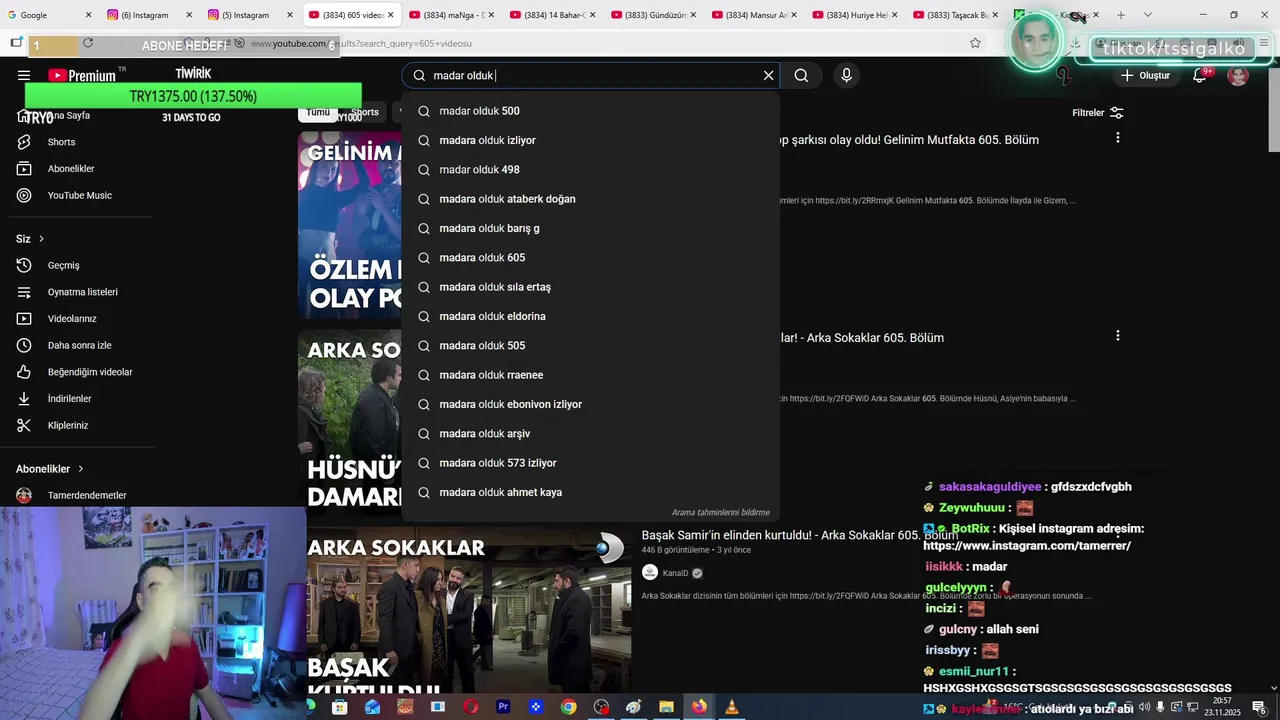Viewport: 1280px width, 720px height.
Task: Open Premiere Pro from the taskbar
Action: point(503,707)
